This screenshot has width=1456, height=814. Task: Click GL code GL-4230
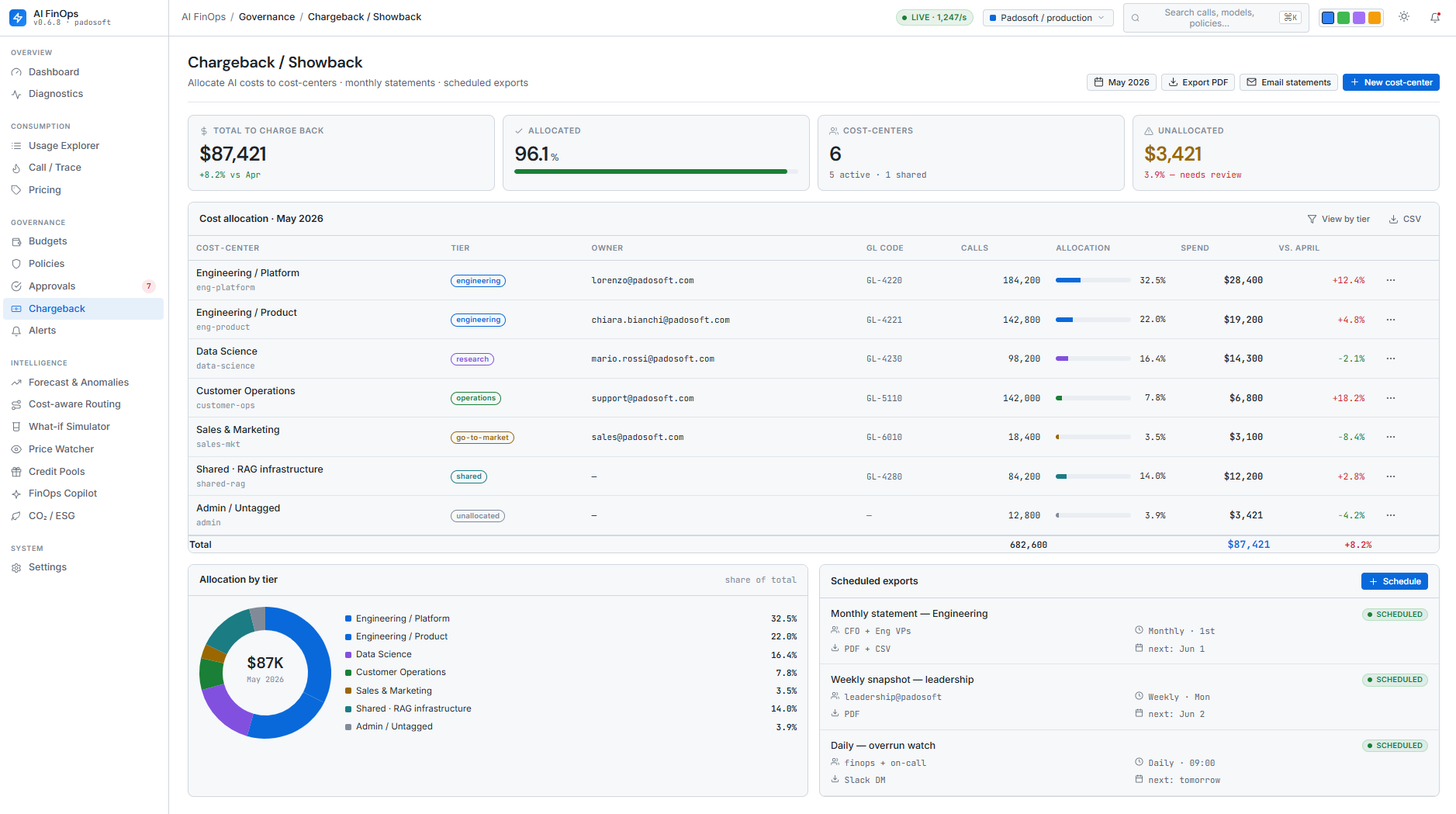tap(884, 359)
